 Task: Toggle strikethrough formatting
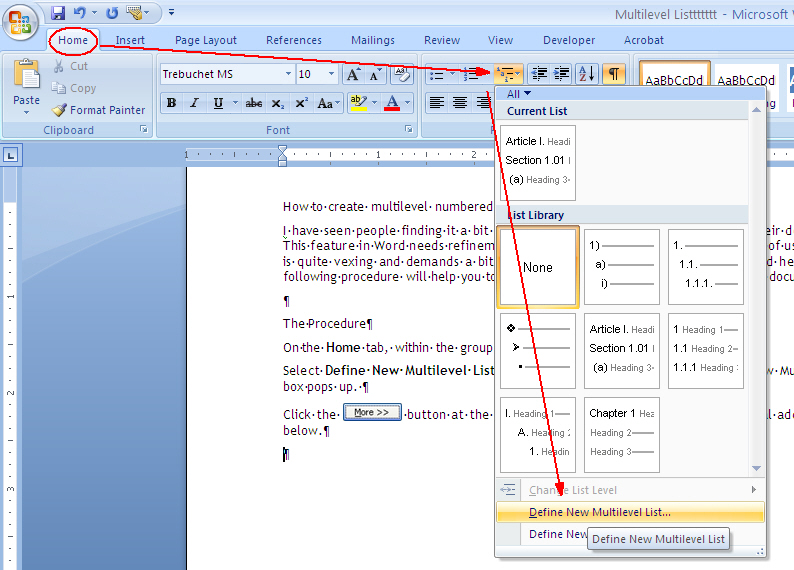click(x=254, y=103)
